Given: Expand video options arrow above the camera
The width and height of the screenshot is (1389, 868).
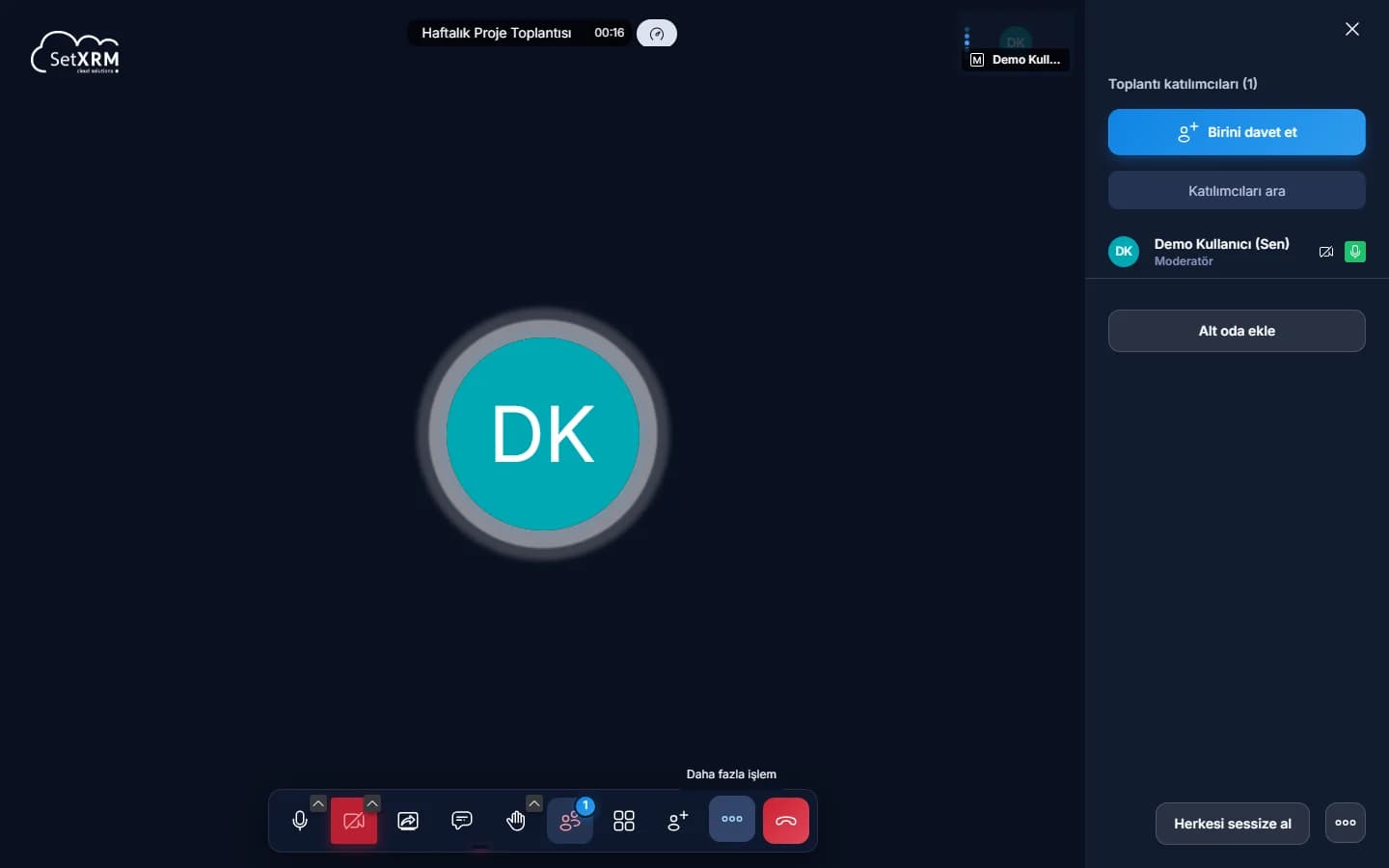Looking at the screenshot, I should point(372,803).
